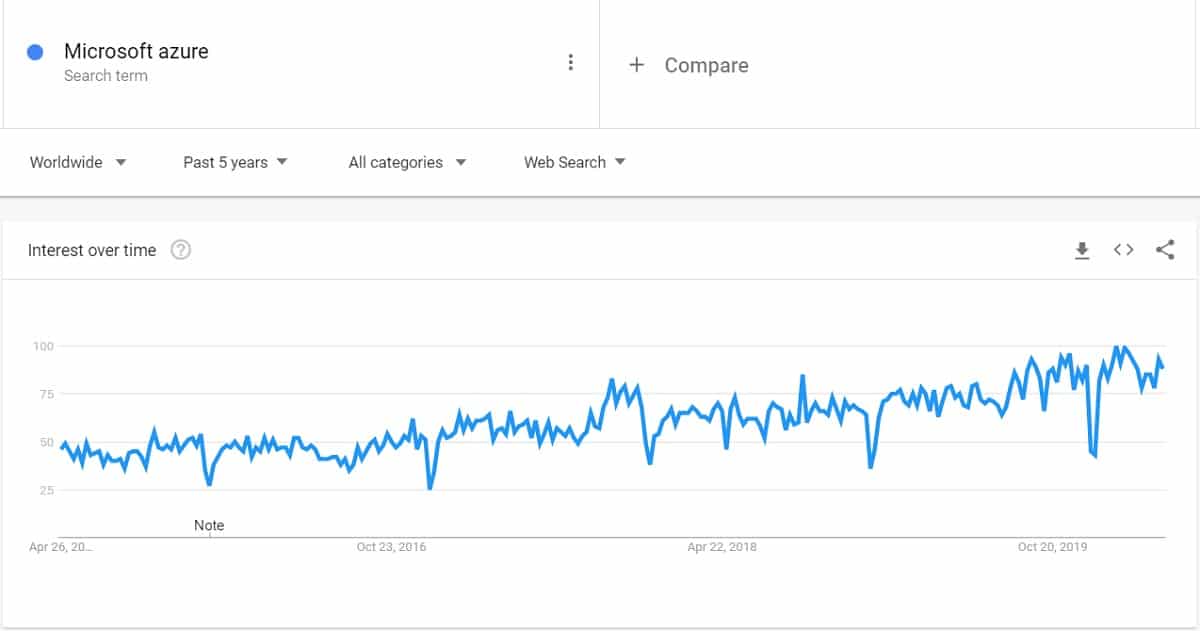The height and width of the screenshot is (631, 1200).
Task: Click the Note marker below the chart
Action: tap(209, 524)
